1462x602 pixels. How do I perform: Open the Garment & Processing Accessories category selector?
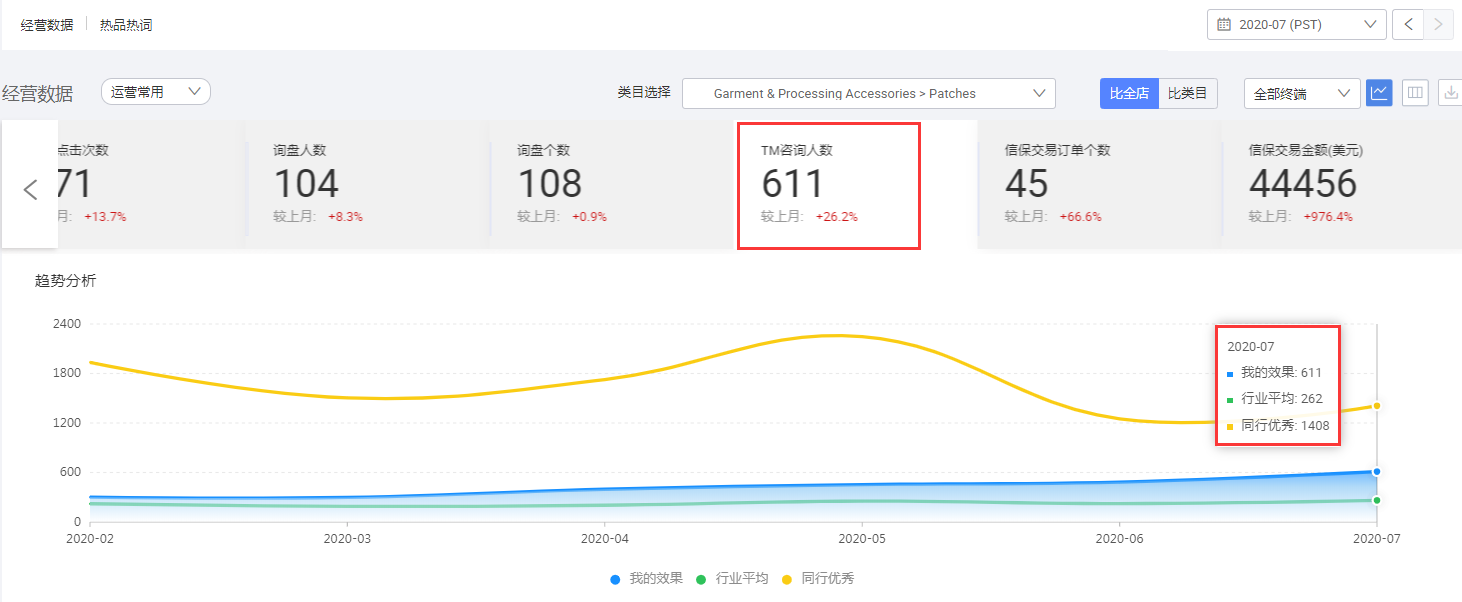pyautogui.click(x=867, y=92)
